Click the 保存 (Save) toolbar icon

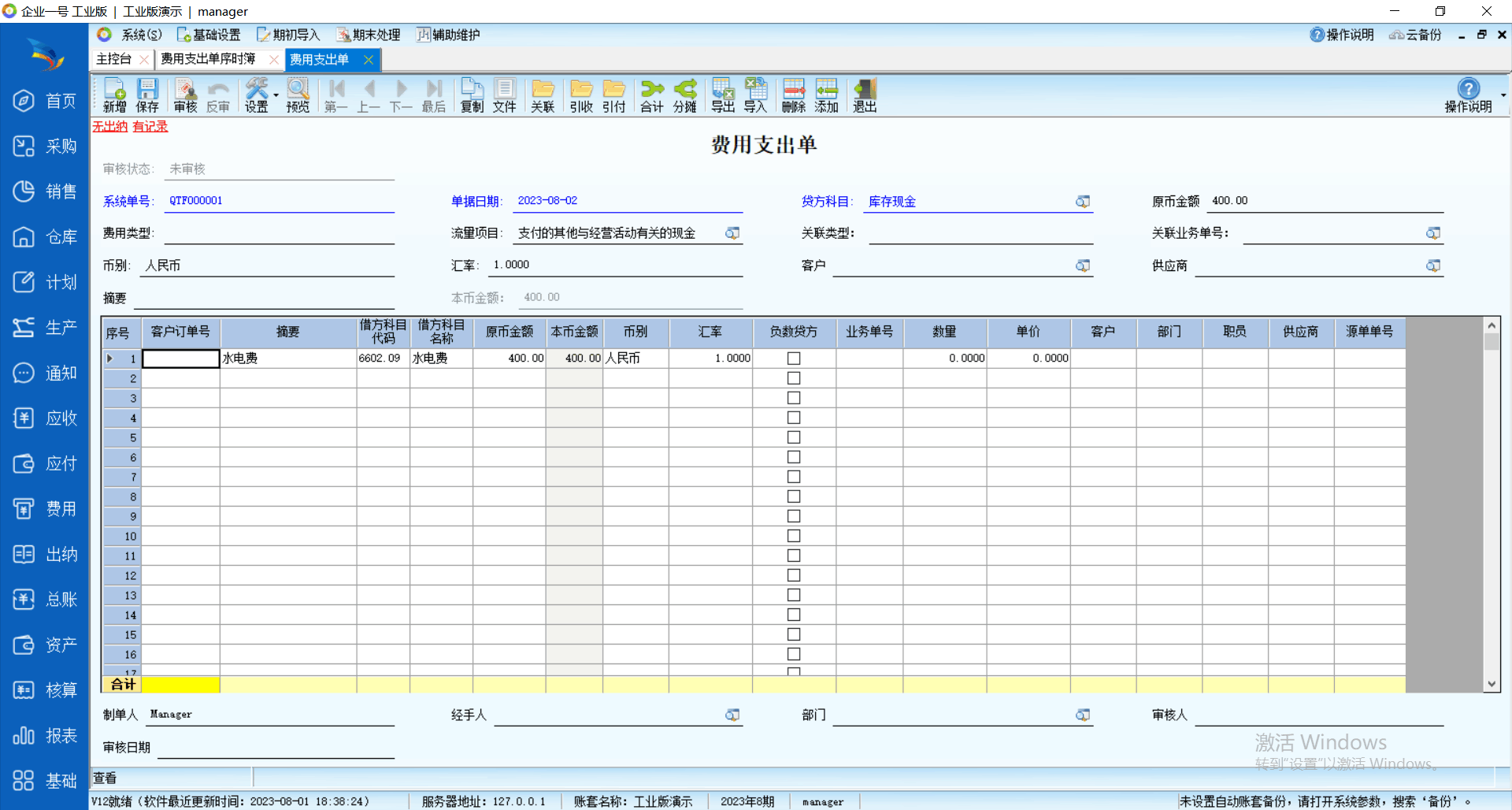(146, 95)
